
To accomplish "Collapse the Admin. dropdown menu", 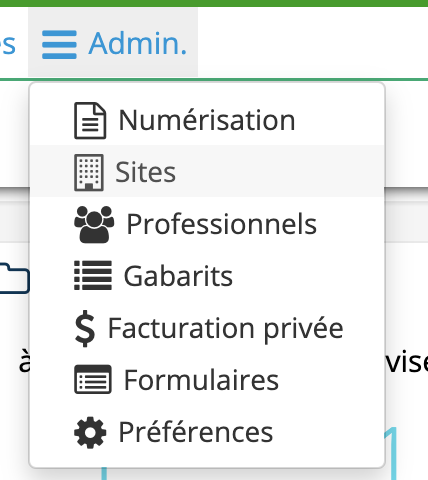I will [113, 43].
